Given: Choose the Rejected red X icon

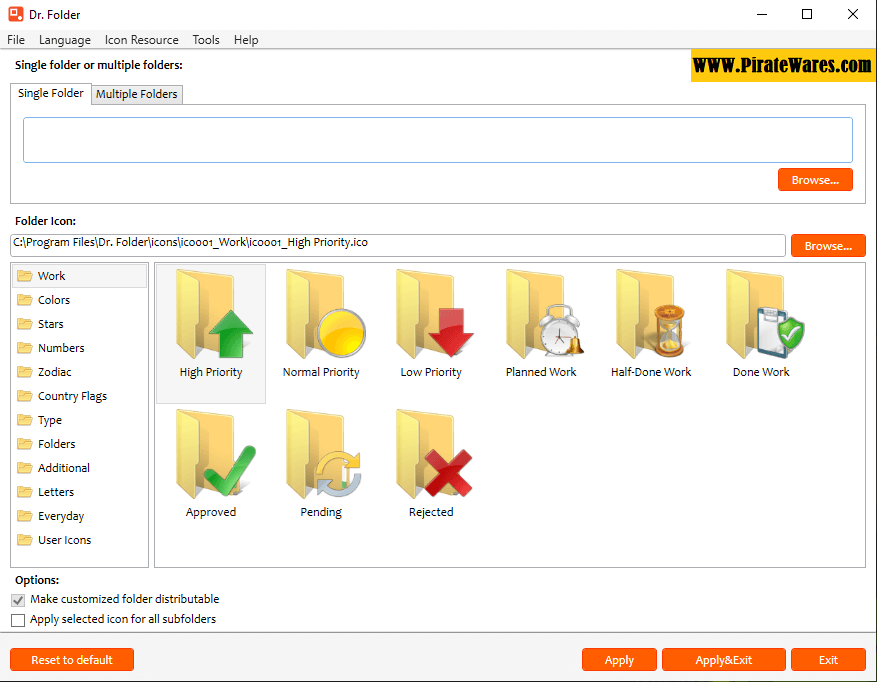Looking at the screenshot, I should [431, 458].
